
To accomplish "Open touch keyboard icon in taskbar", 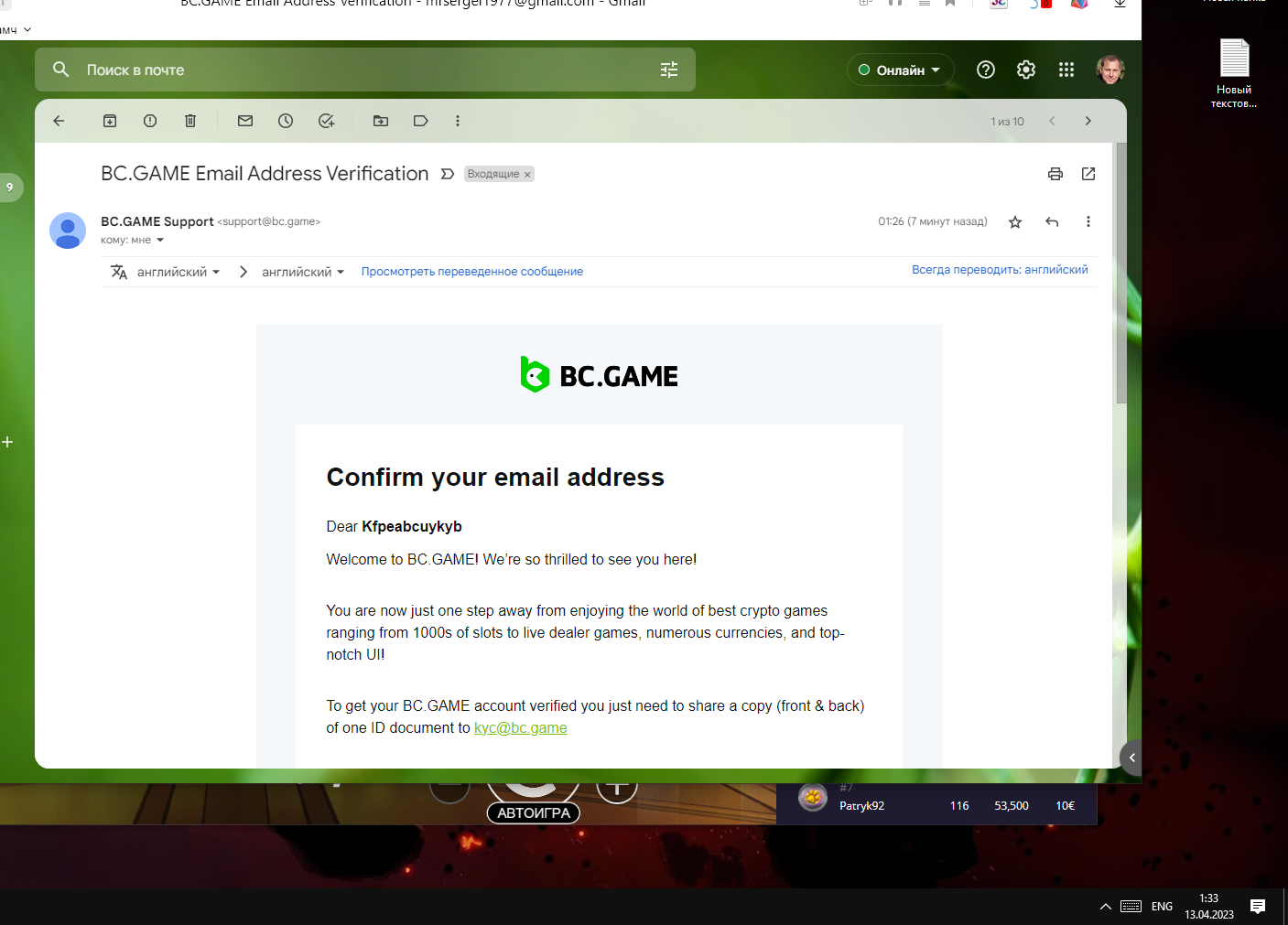I will tap(1131, 907).
